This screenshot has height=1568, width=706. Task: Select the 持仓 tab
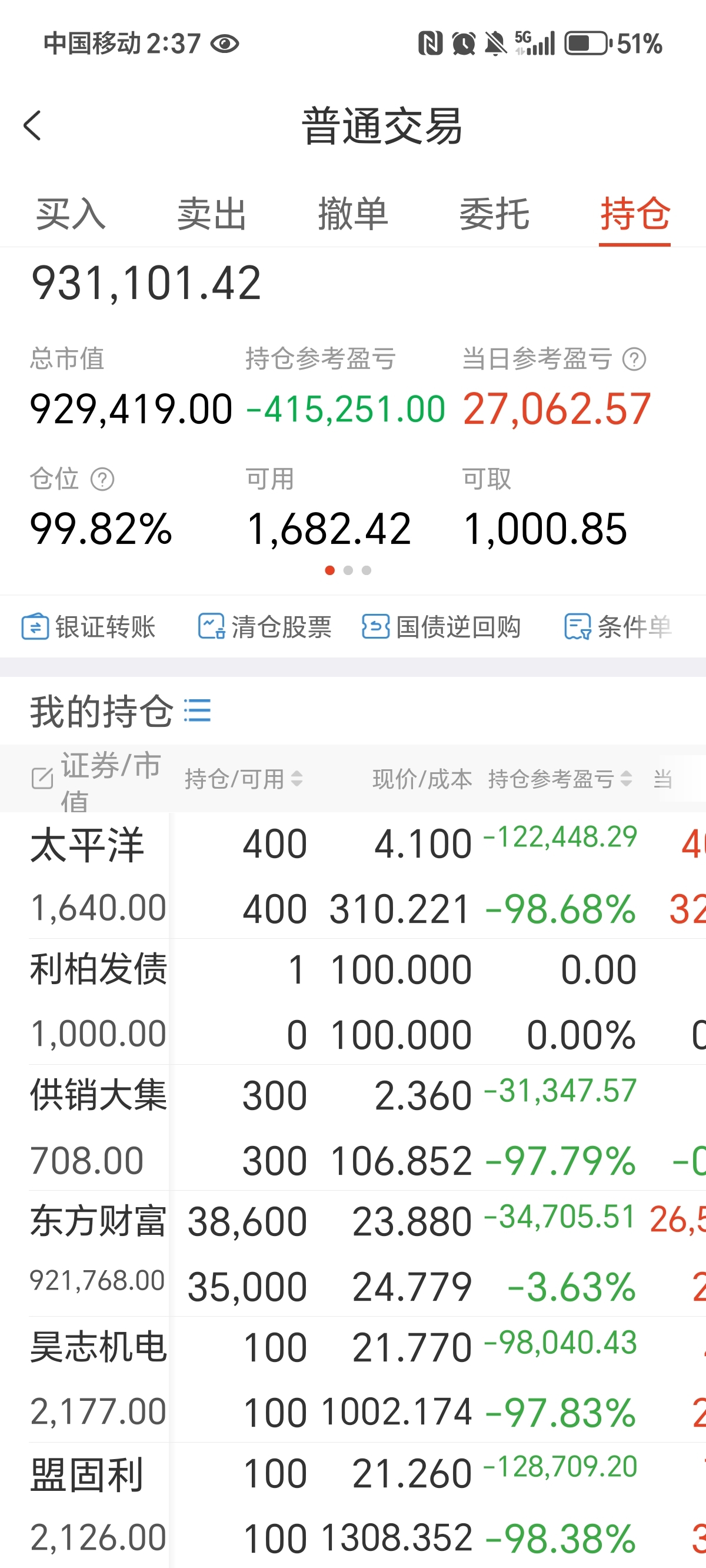tap(635, 214)
